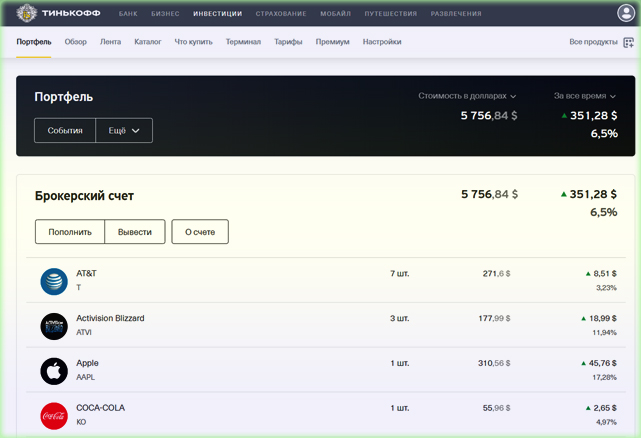Viewport: 641px width, 438px height.
Task: Click the Tinkoff logo emblem
Action: 26,13
